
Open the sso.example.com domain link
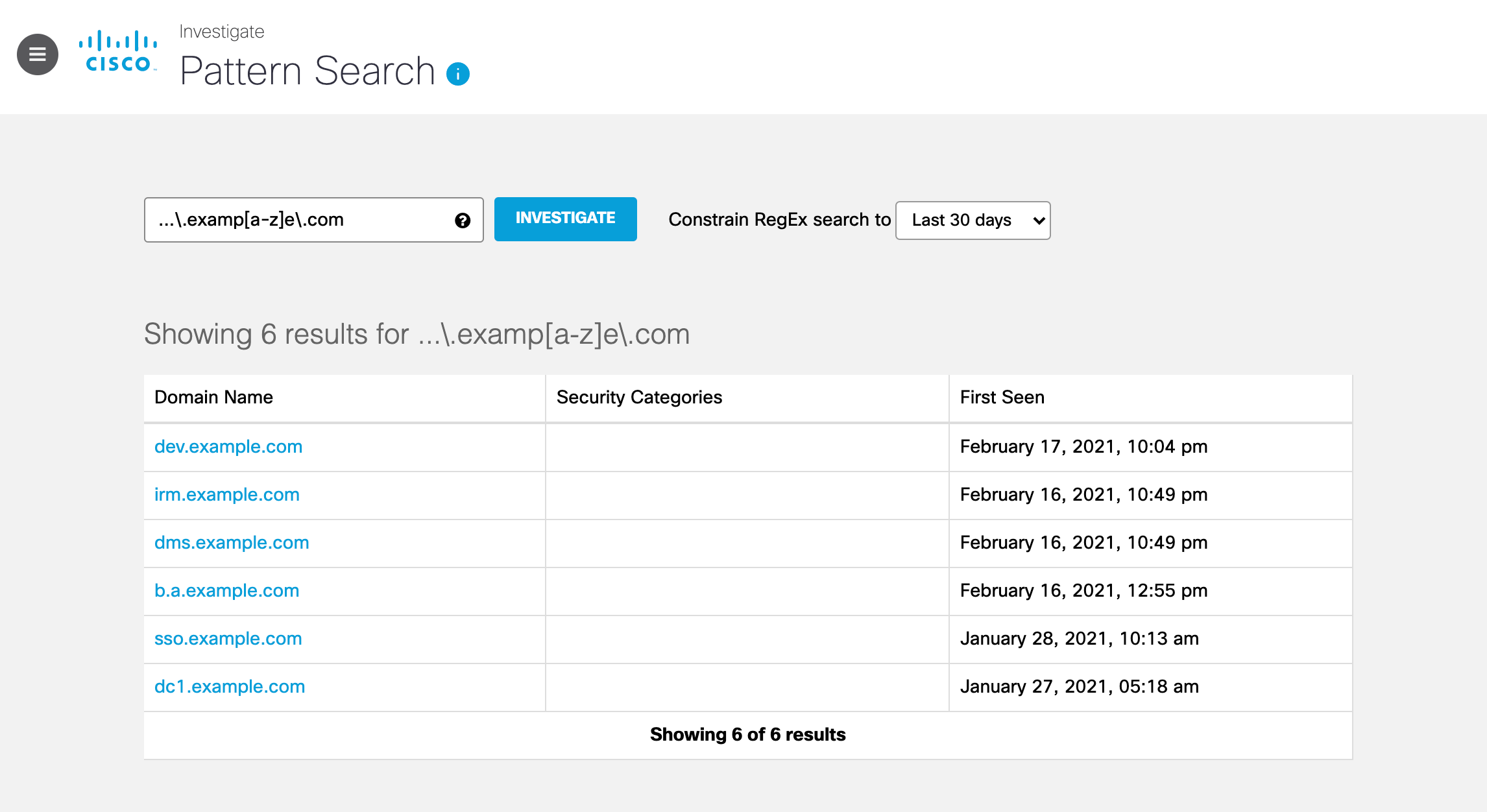click(228, 639)
